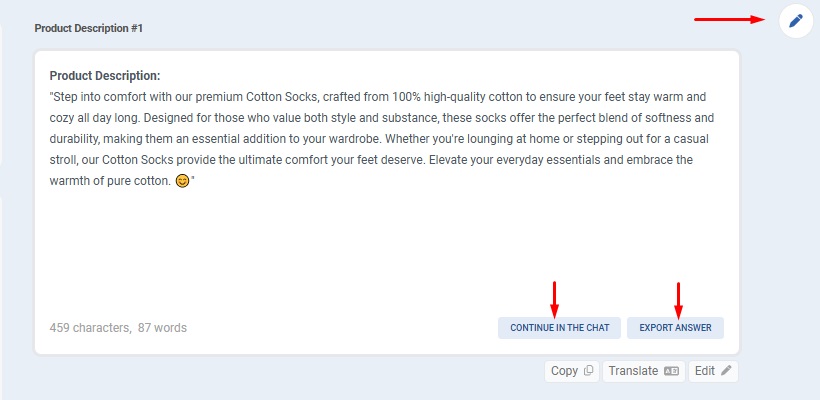Click the translate language icon
This screenshot has height=400, width=820.
pos(671,371)
